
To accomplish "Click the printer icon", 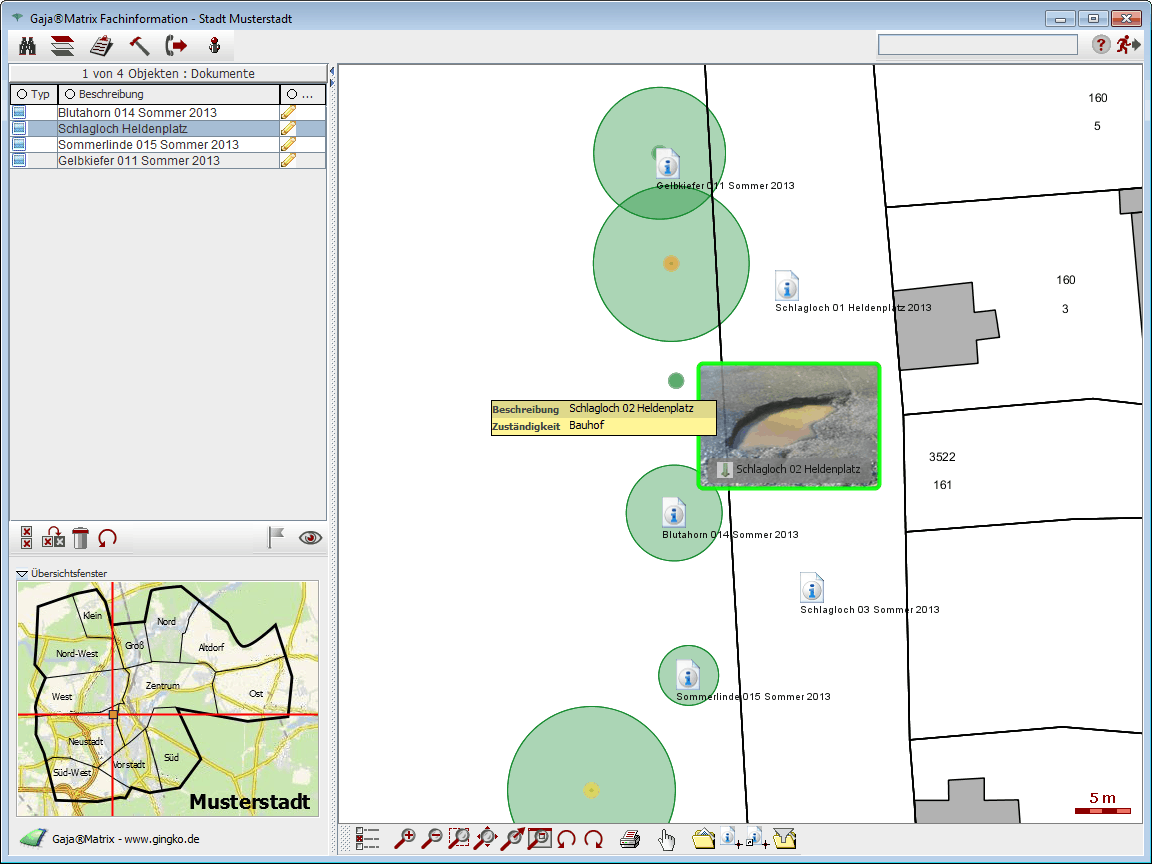I will pyautogui.click(x=629, y=839).
